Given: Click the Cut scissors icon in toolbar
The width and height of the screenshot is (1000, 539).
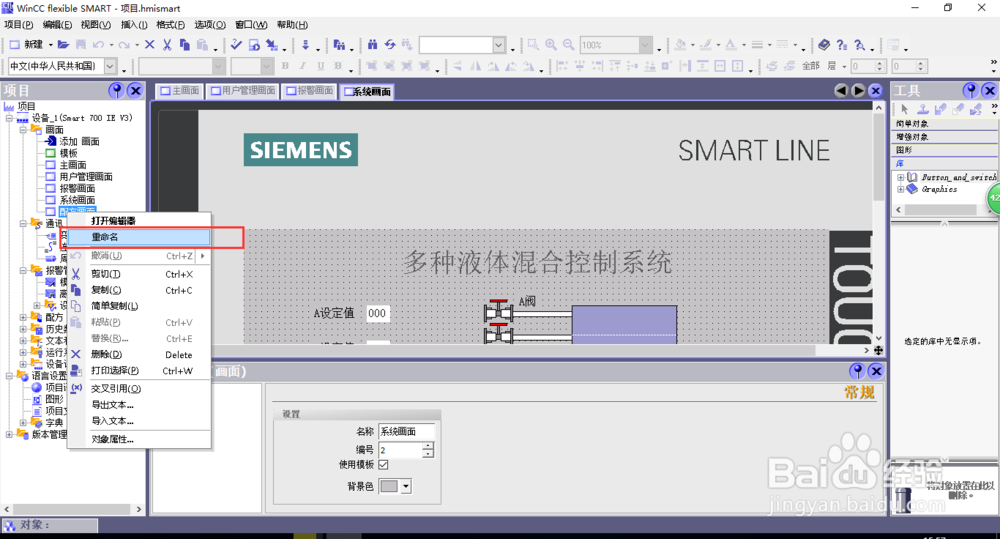Looking at the screenshot, I should pos(167,45).
